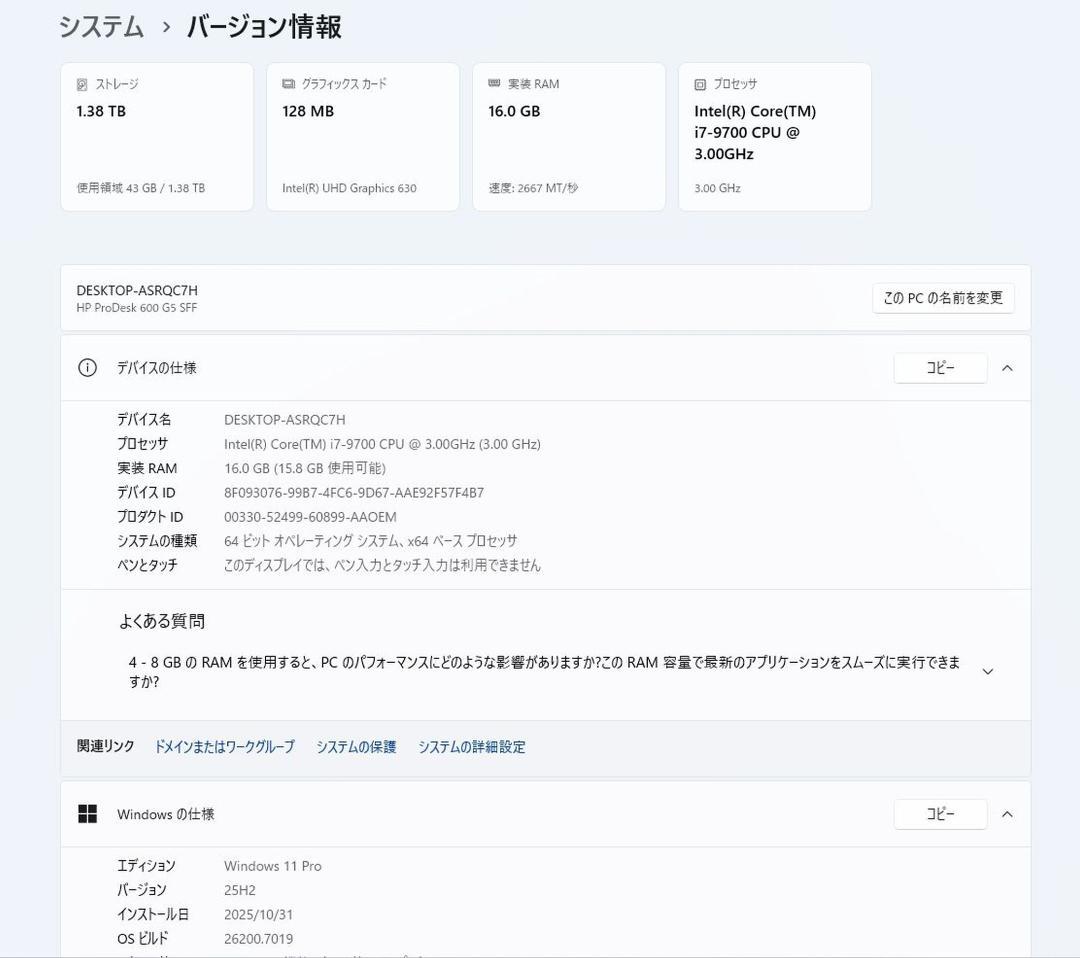Screen dimensions: 1080x958
Task: Expand the 4 - 8 GB RAM FAQ question
Action: (x=987, y=672)
